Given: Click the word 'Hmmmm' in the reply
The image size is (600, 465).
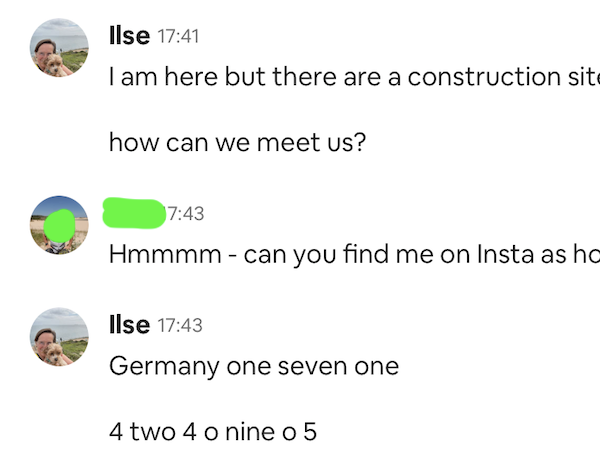Looking at the screenshot, I should [165, 254].
